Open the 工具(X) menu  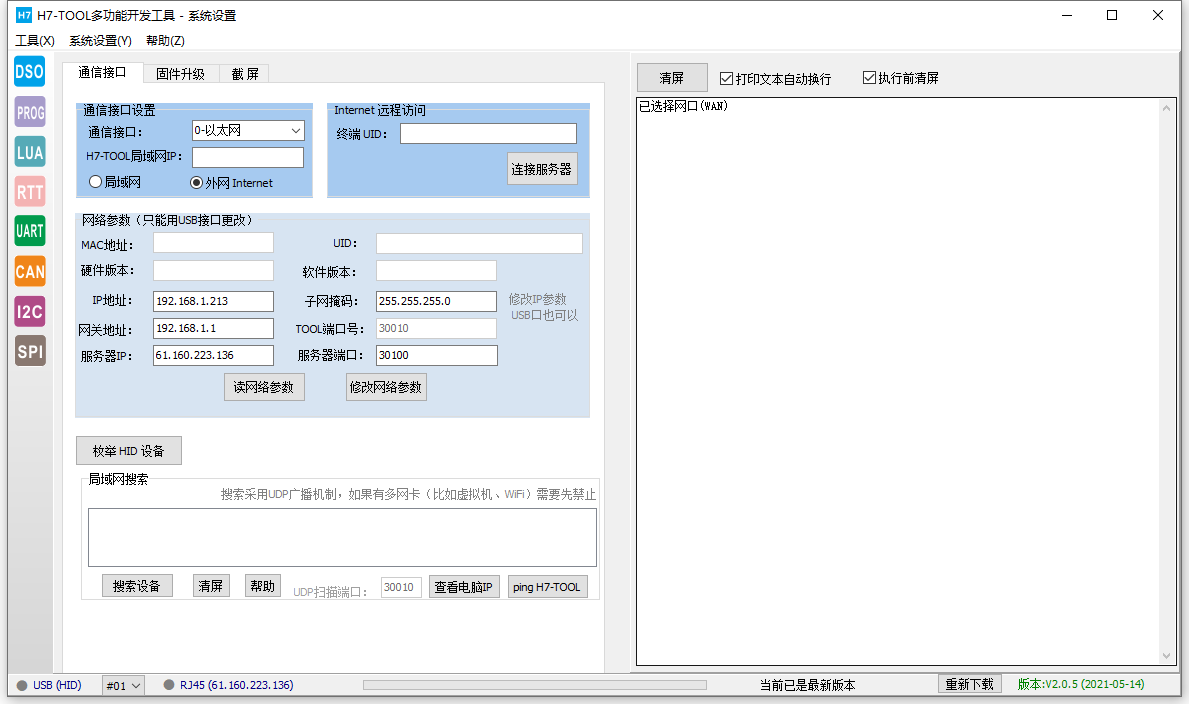35,40
